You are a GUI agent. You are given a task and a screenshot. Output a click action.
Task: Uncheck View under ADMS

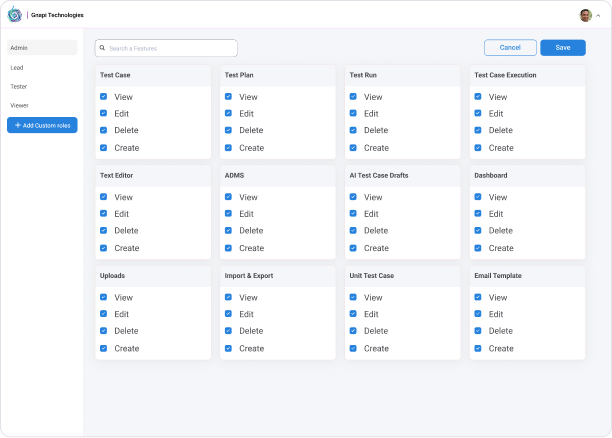click(228, 197)
